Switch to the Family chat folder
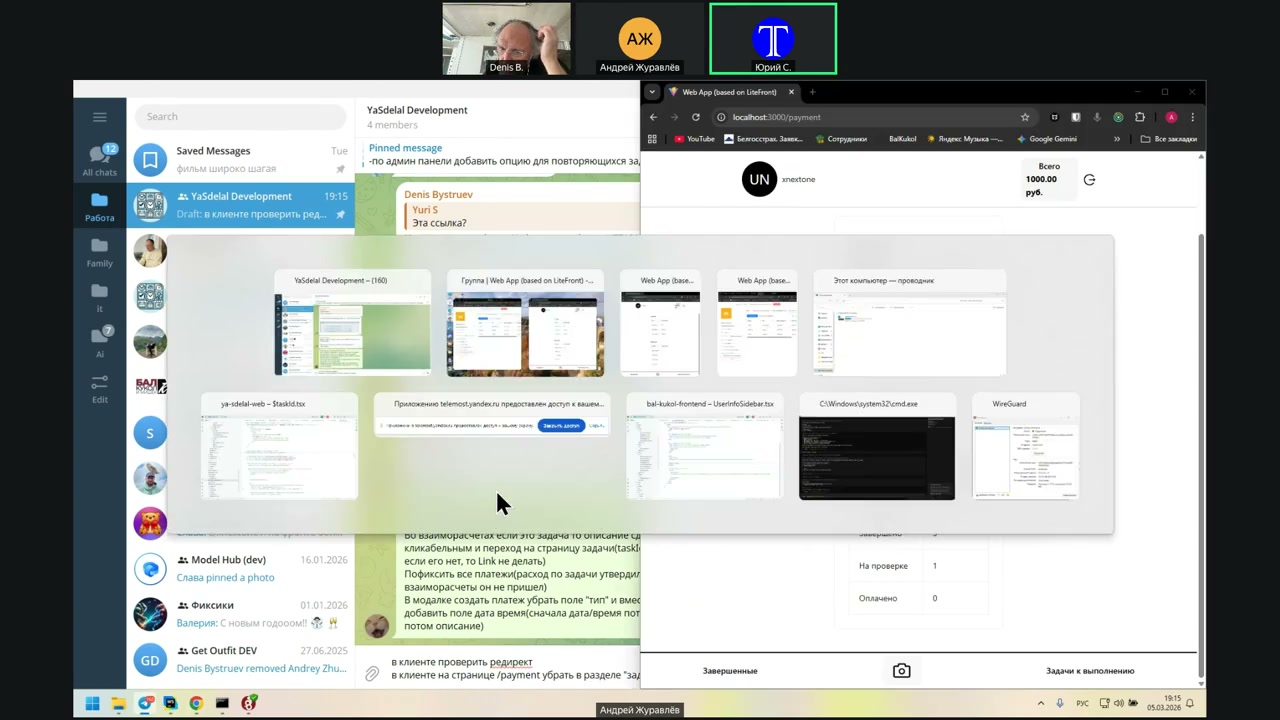 click(99, 253)
